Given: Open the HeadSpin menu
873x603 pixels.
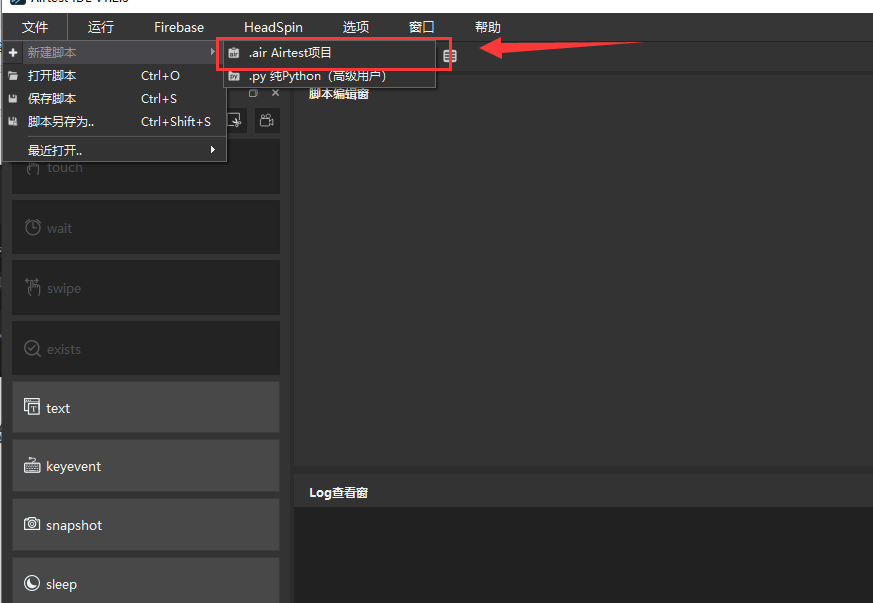Looking at the screenshot, I should pos(273,27).
